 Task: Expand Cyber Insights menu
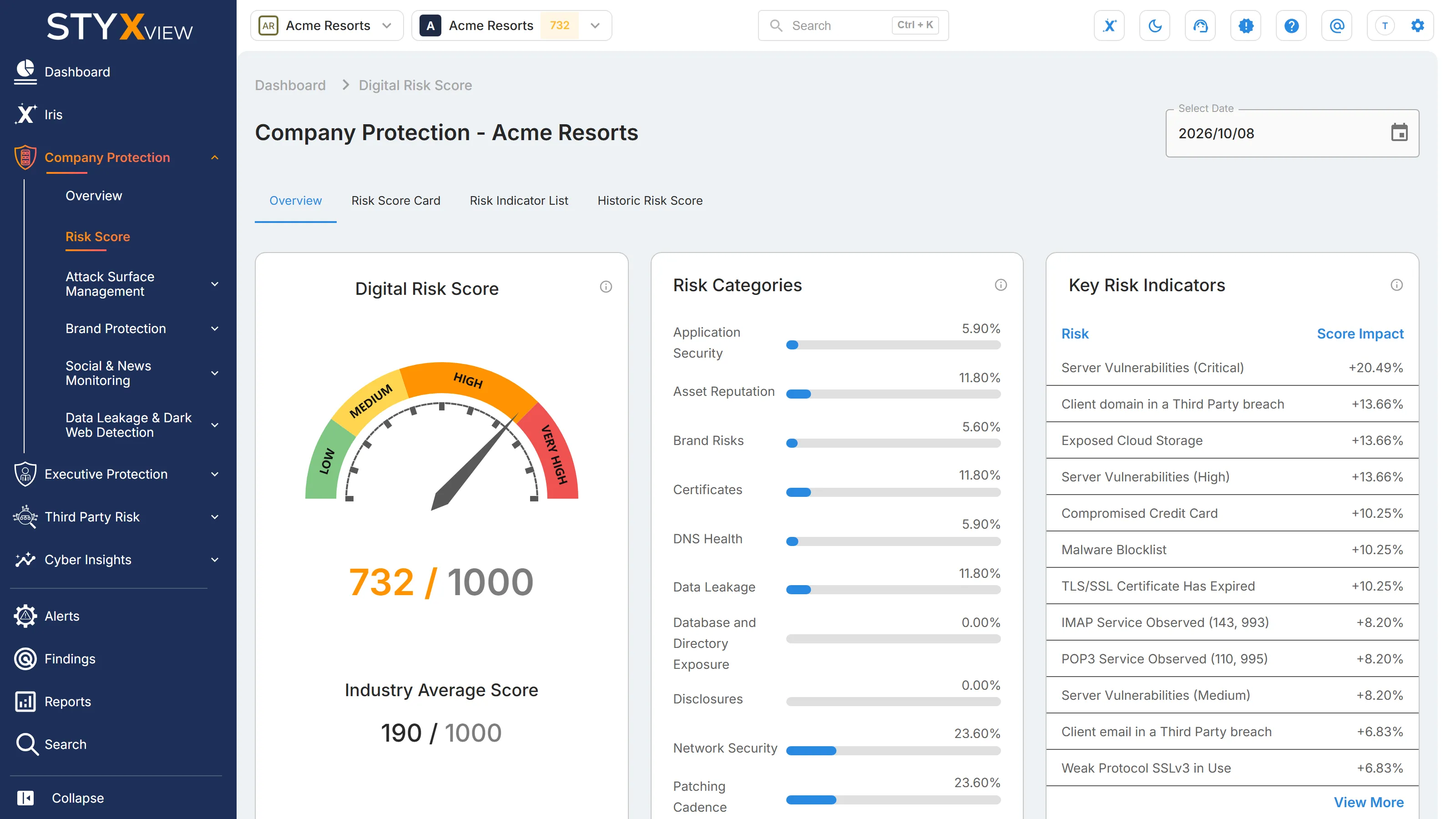pos(215,560)
